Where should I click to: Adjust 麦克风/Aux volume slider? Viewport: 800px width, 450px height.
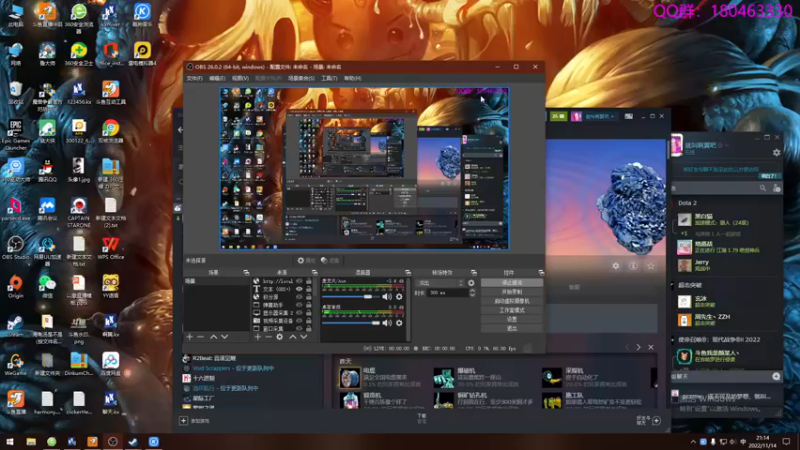click(351, 296)
